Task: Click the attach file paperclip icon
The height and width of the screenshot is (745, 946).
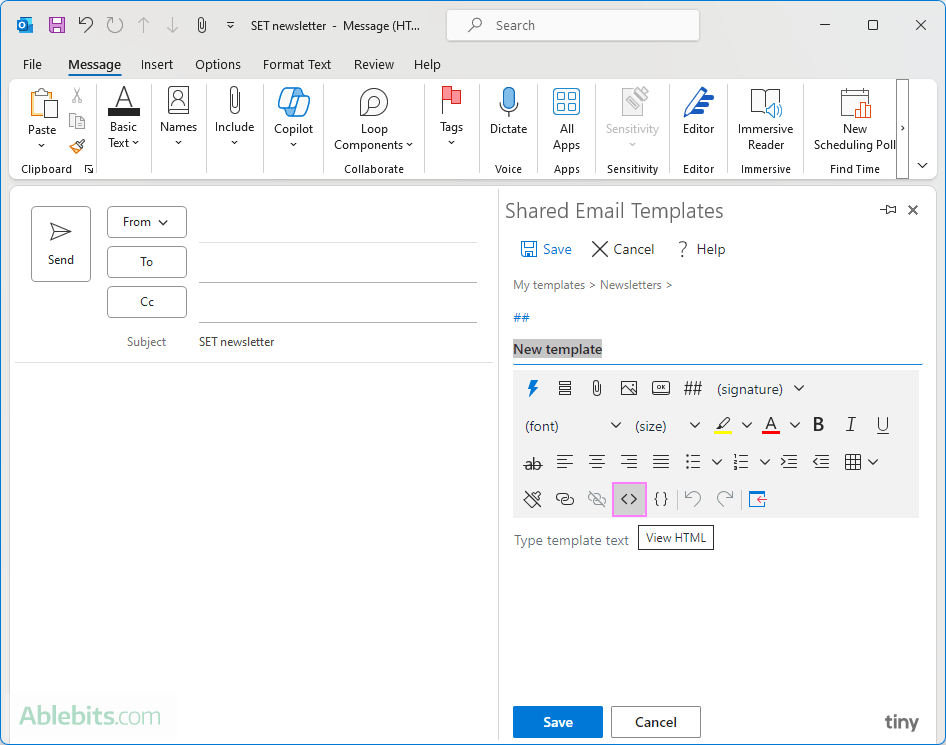Action: point(597,388)
